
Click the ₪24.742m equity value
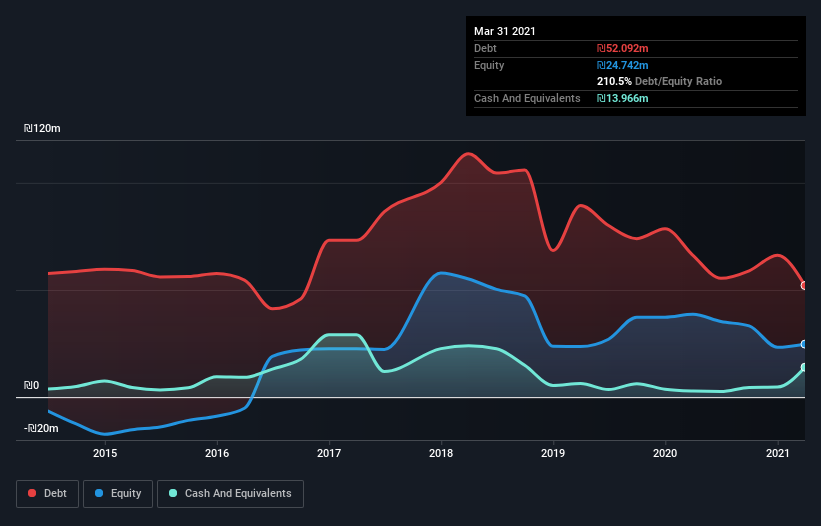tap(623, 65)
